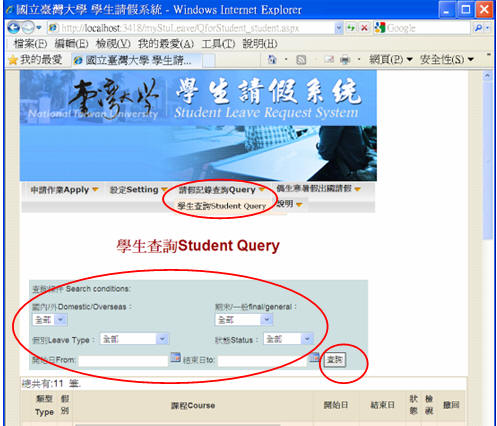The width and height of the screenshot is (497, 426).
Task: Open the From date calendar picker
Action: pyautogui.click(x=175, y=357)
